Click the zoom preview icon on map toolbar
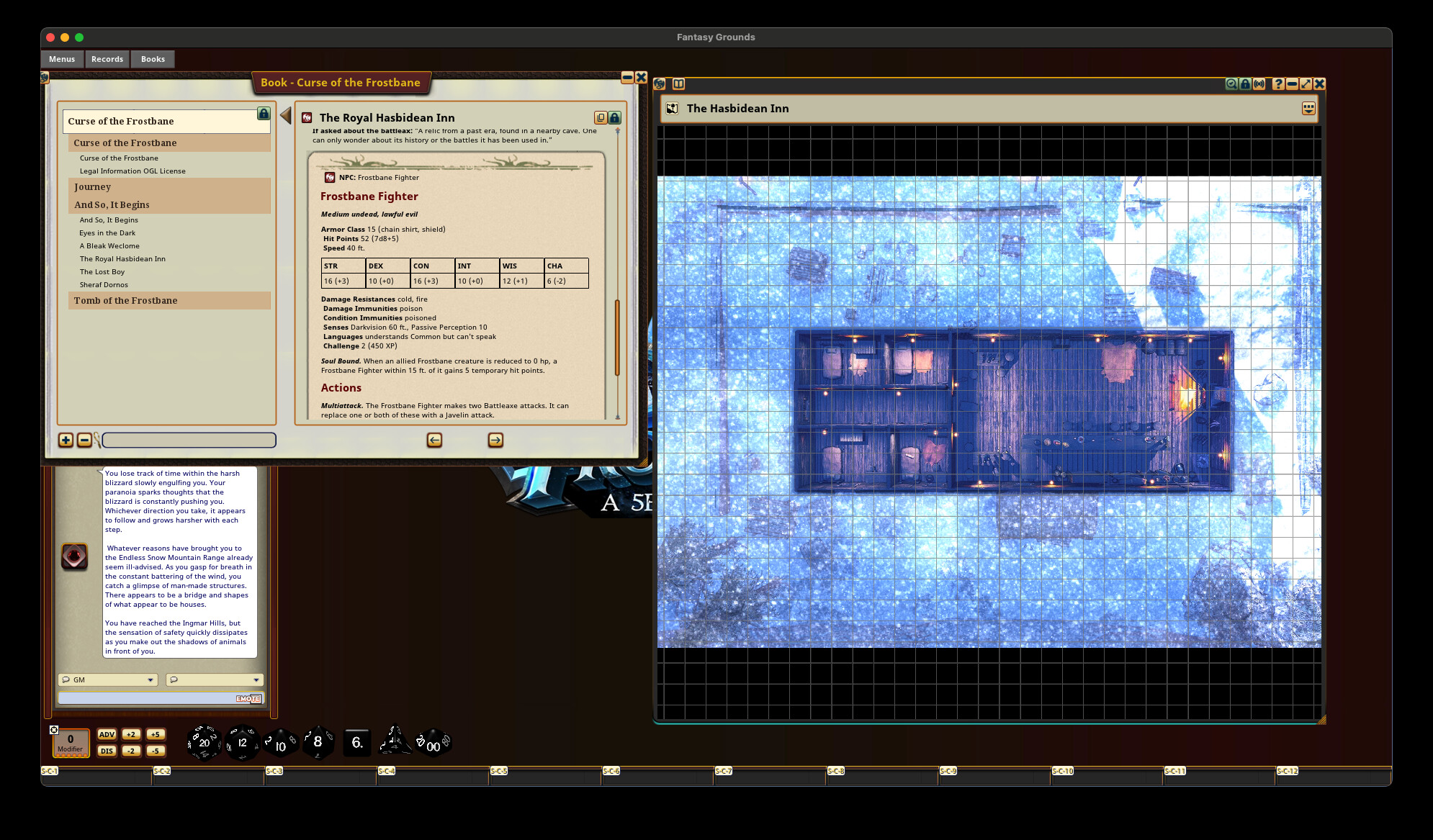 (x=1231, y=83)
